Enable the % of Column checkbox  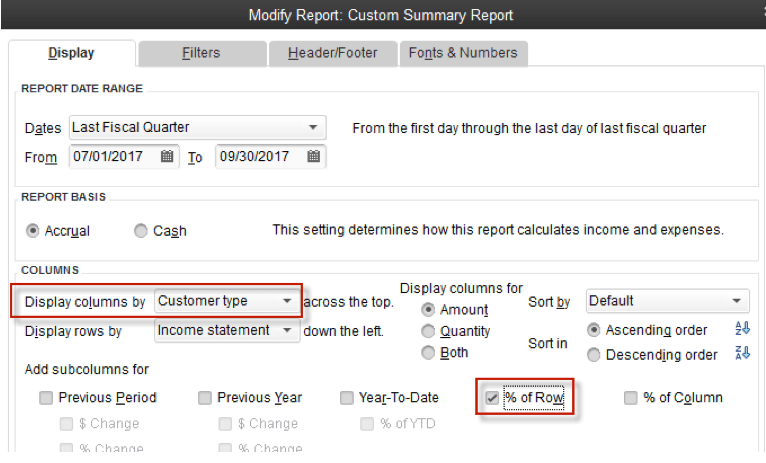(x=631, y=398)
